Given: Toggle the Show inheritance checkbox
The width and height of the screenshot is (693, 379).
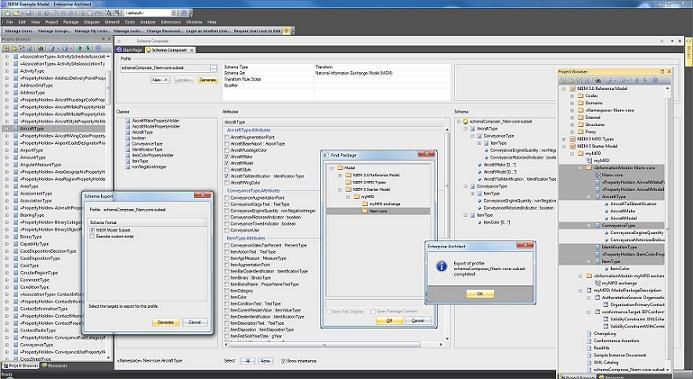Looking at the screenshot, I should [x=283, y=361].
